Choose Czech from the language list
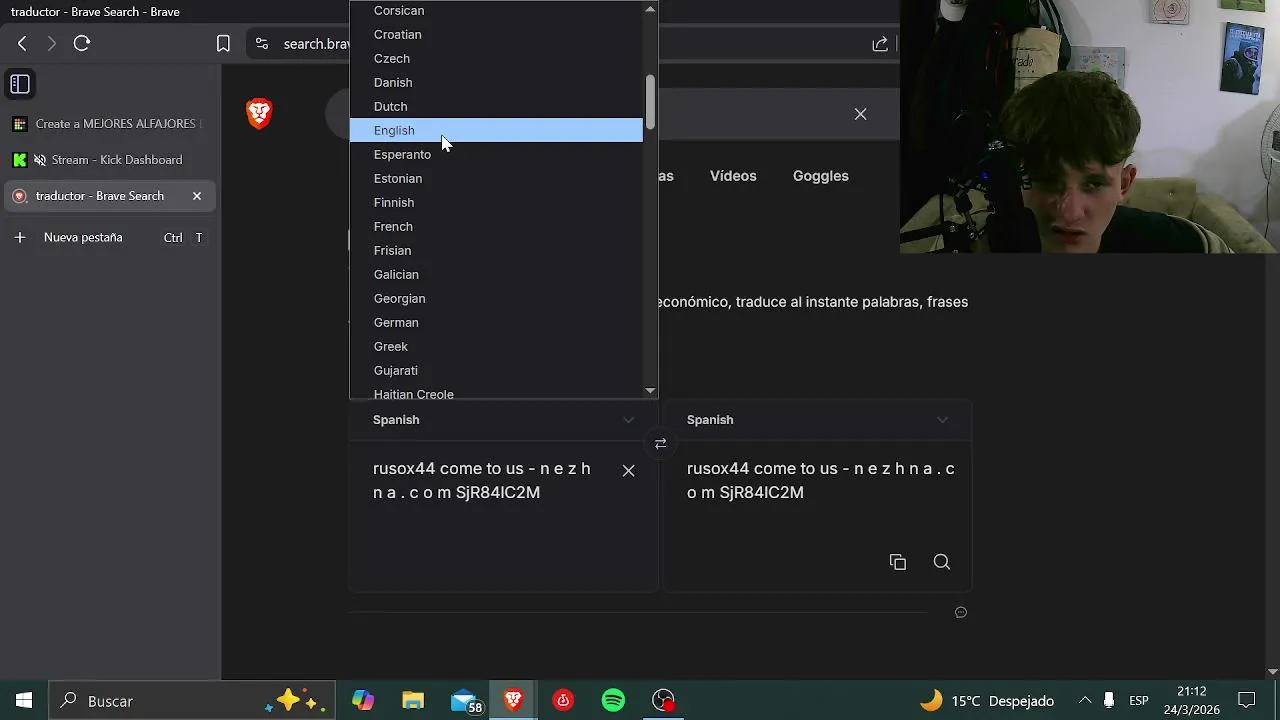1280x720 pixels. click(496, 58)
